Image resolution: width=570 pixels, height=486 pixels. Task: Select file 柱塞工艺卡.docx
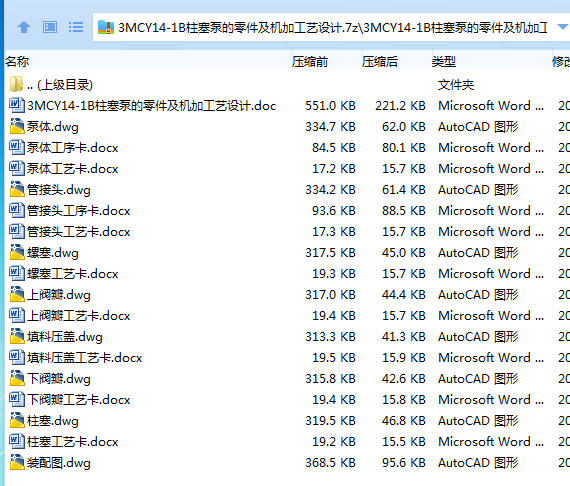[x=73, y=442]
